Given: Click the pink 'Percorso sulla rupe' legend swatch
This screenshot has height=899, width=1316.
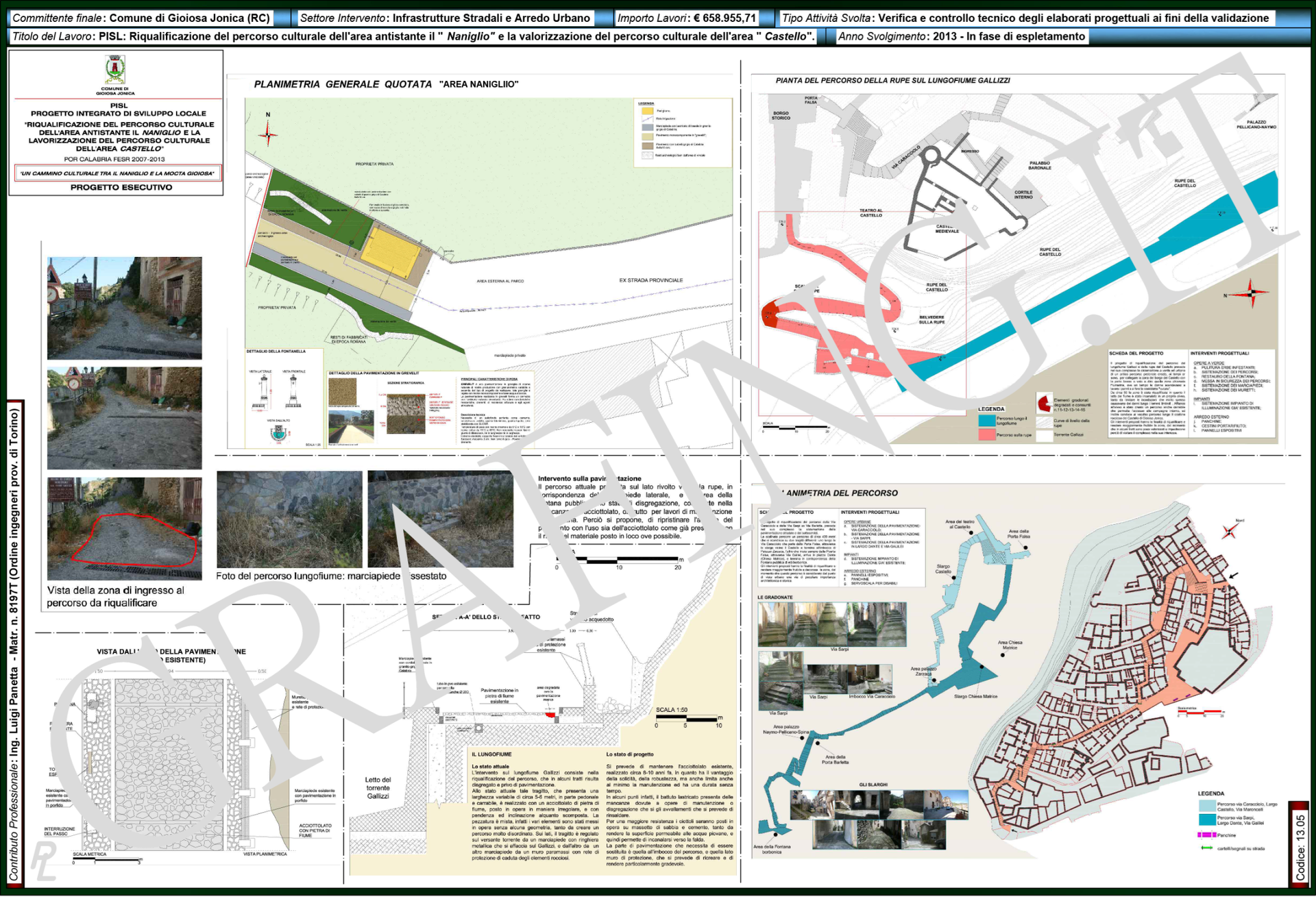Looking at the screenshot, I should [986, 434].
